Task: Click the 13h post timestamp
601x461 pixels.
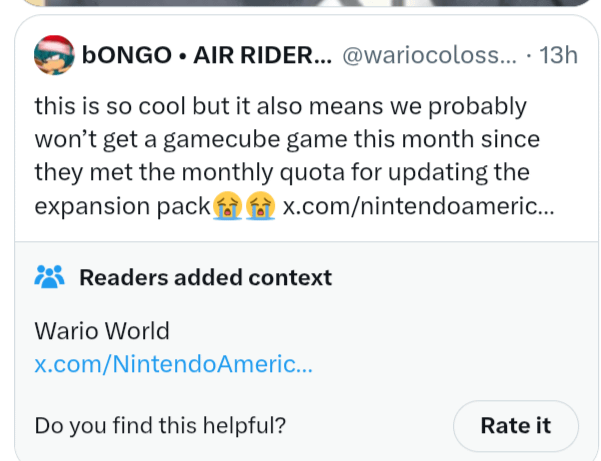Action: [x=558, y=56]
